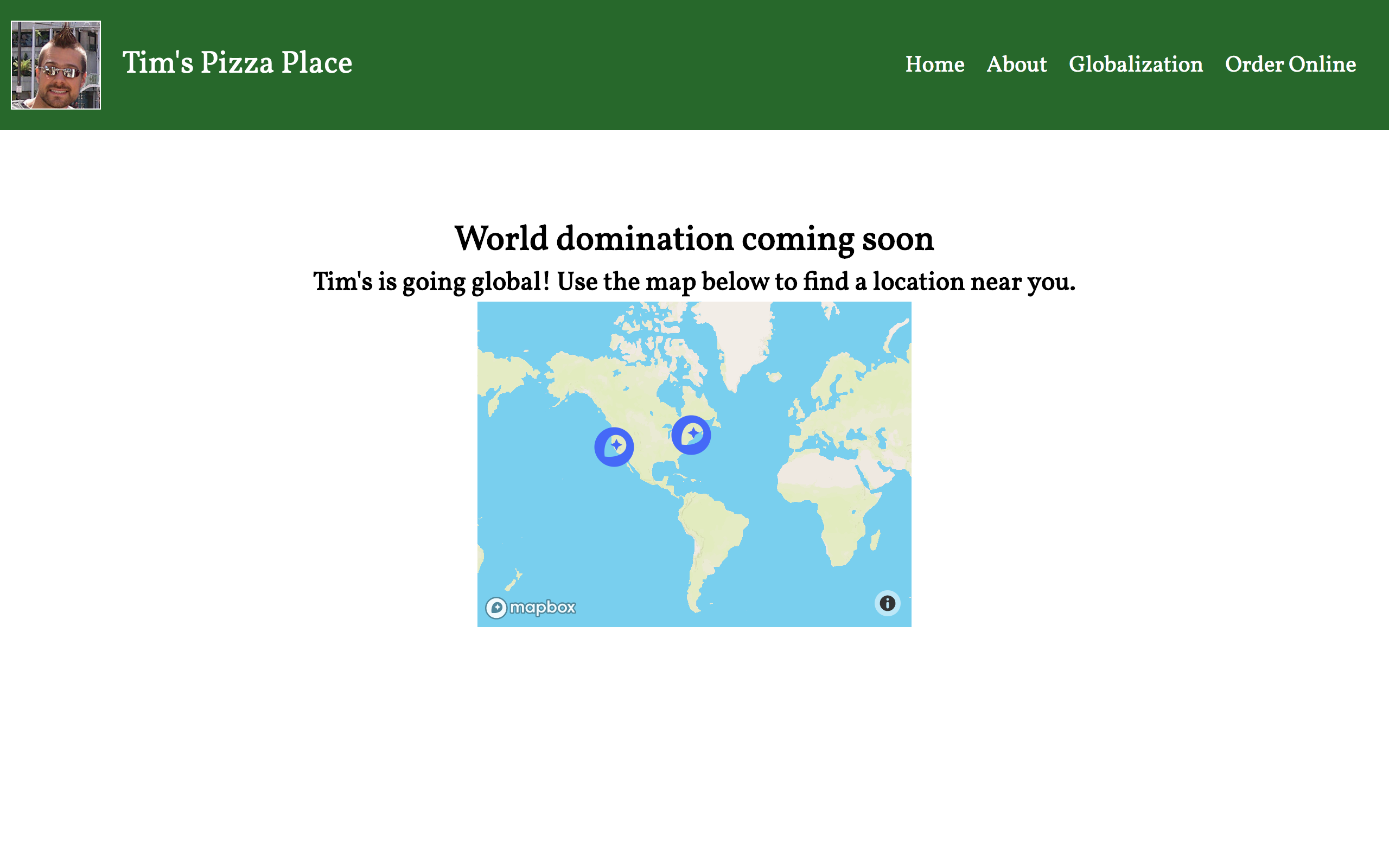Go to the Home page
This screenshot has height=868, width=1389.
point(934,65)
